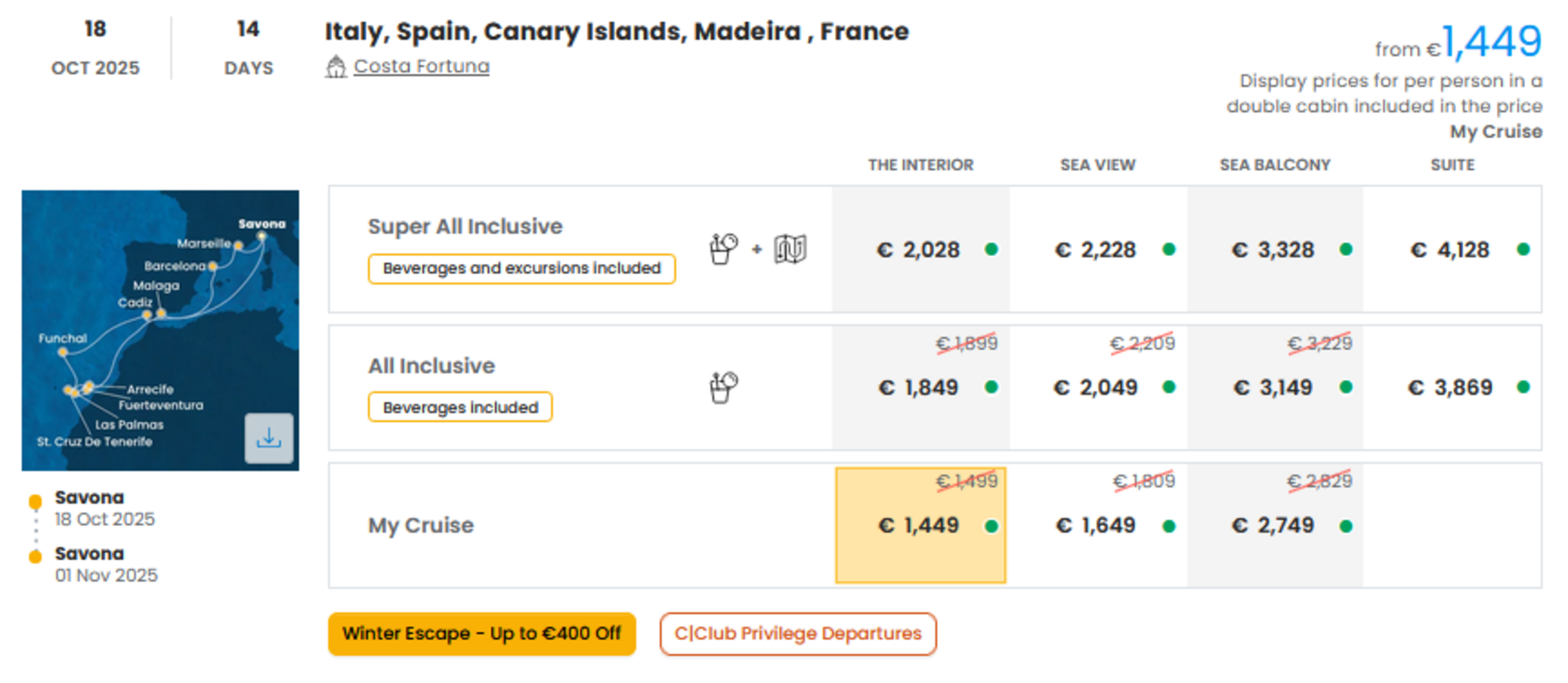The height and width of the screenshot is (683, 1568).
Task: Choose My Cruise Sea View fare € 1,649
Action: click(1098, 525)
